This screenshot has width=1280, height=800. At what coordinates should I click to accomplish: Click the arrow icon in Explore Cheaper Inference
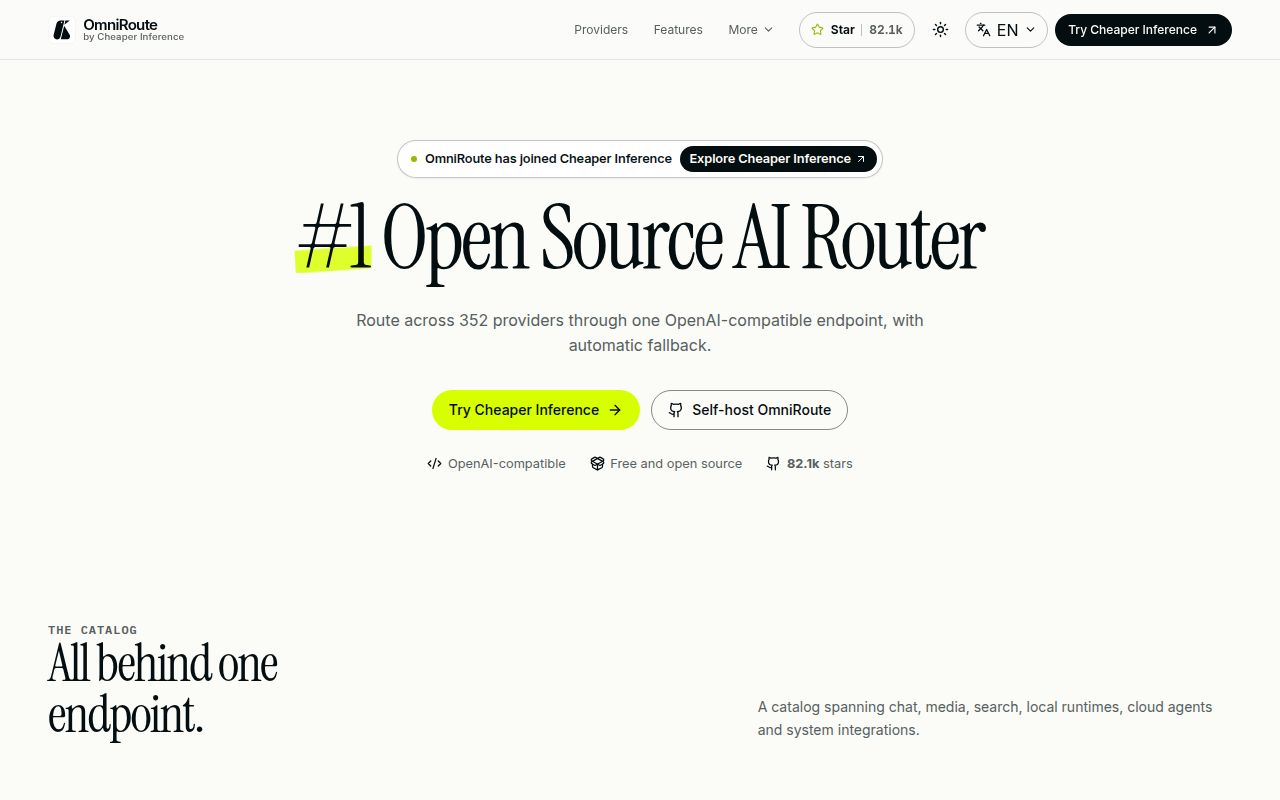click(x=861, y=159)
